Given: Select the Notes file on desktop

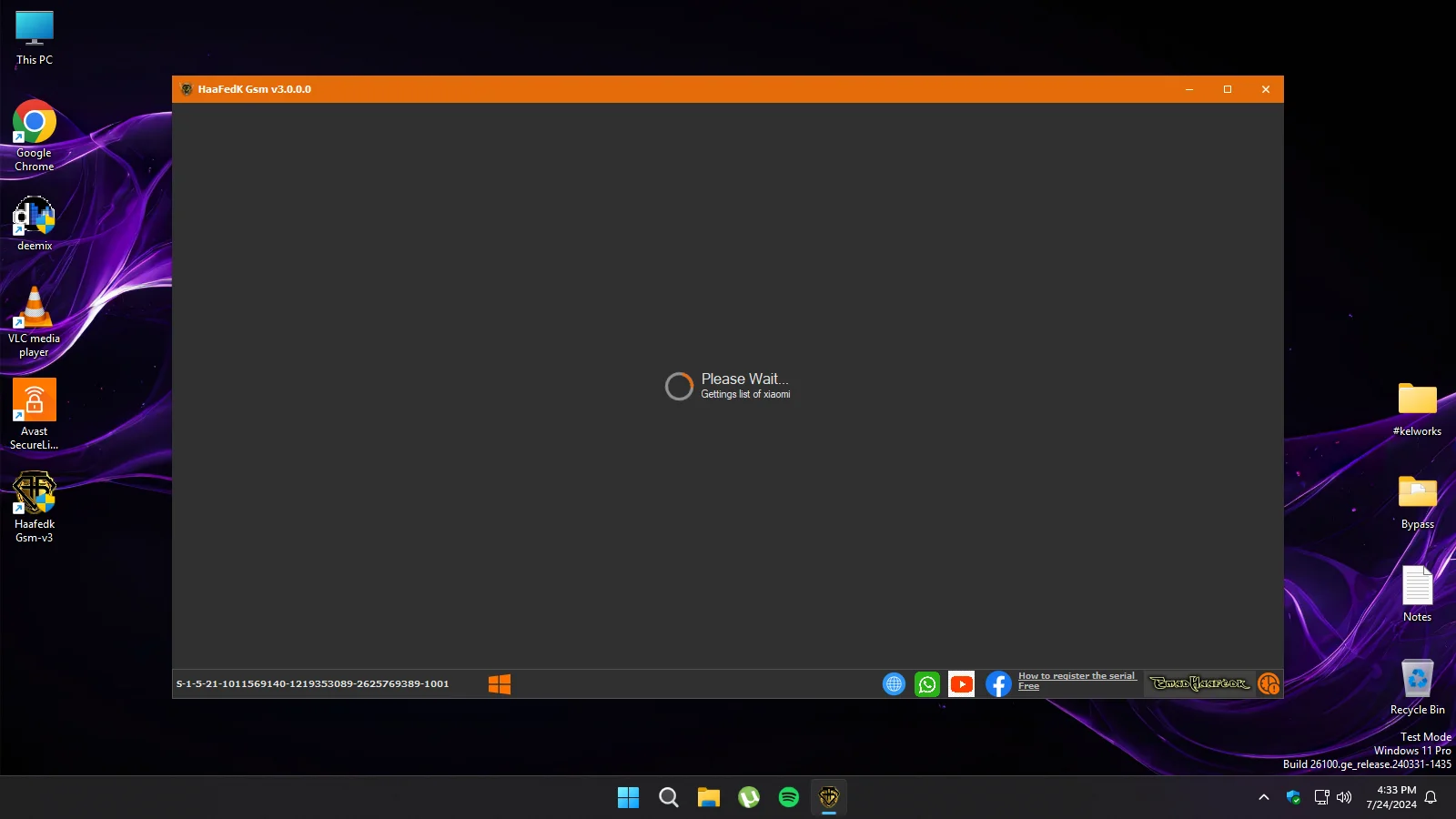Looking at the screenshot, I should tap(1417, 594).
